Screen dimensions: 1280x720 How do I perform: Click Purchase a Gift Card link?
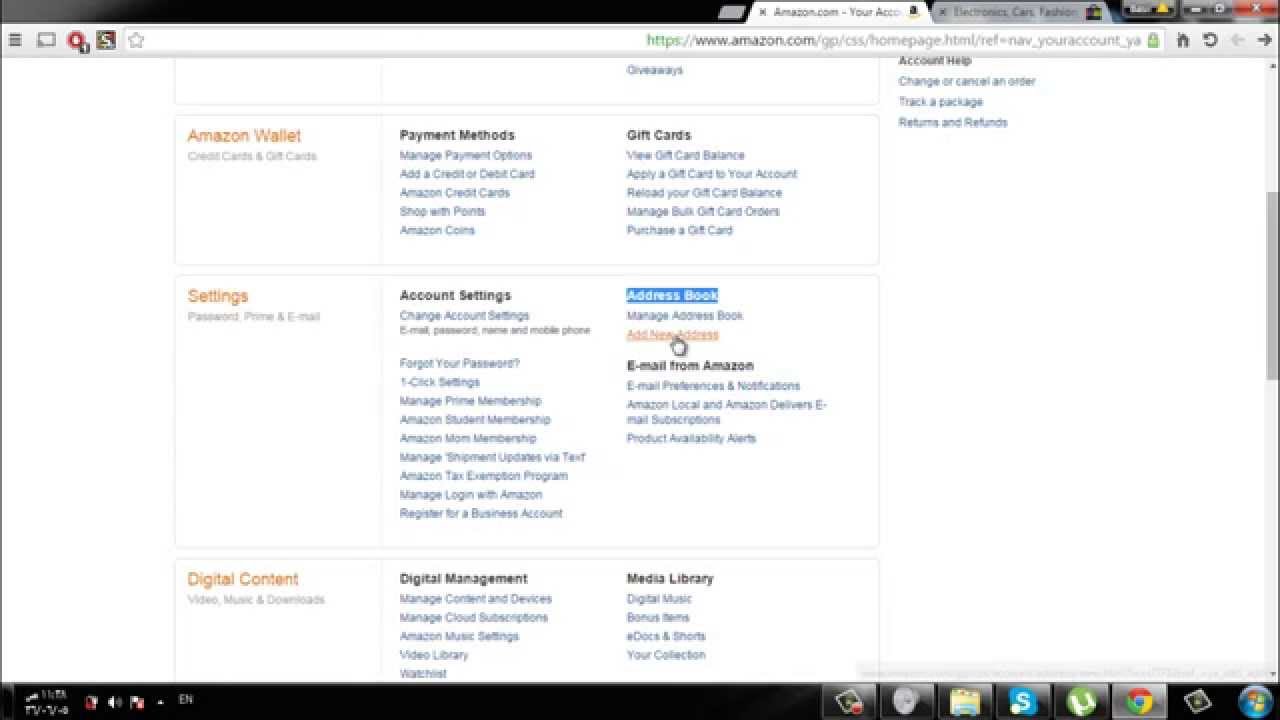(x=680, y=230)
